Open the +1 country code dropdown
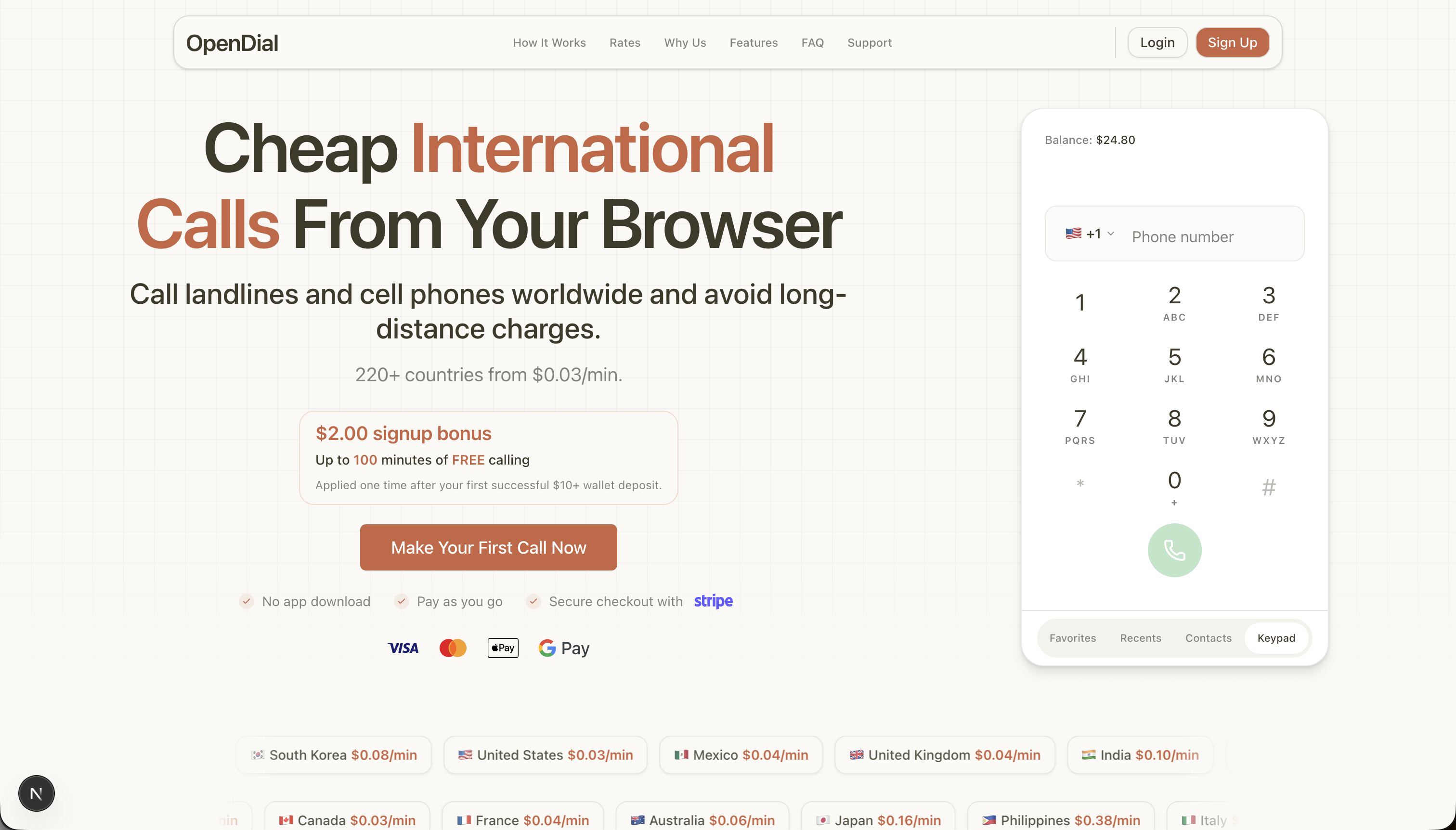1456x830 pixels. tap(1090, 233)
